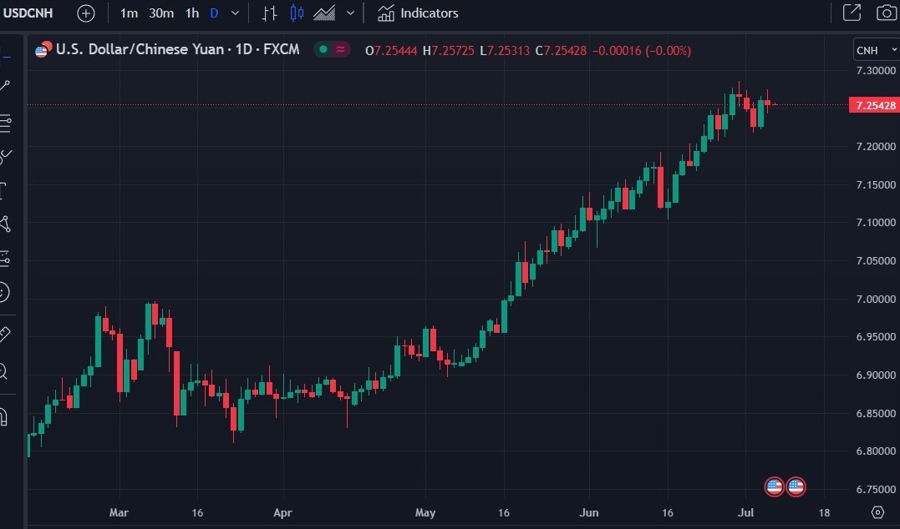Screen dimensions: 900x529
Task: Click the high value H7.25725
Action: 448,50
